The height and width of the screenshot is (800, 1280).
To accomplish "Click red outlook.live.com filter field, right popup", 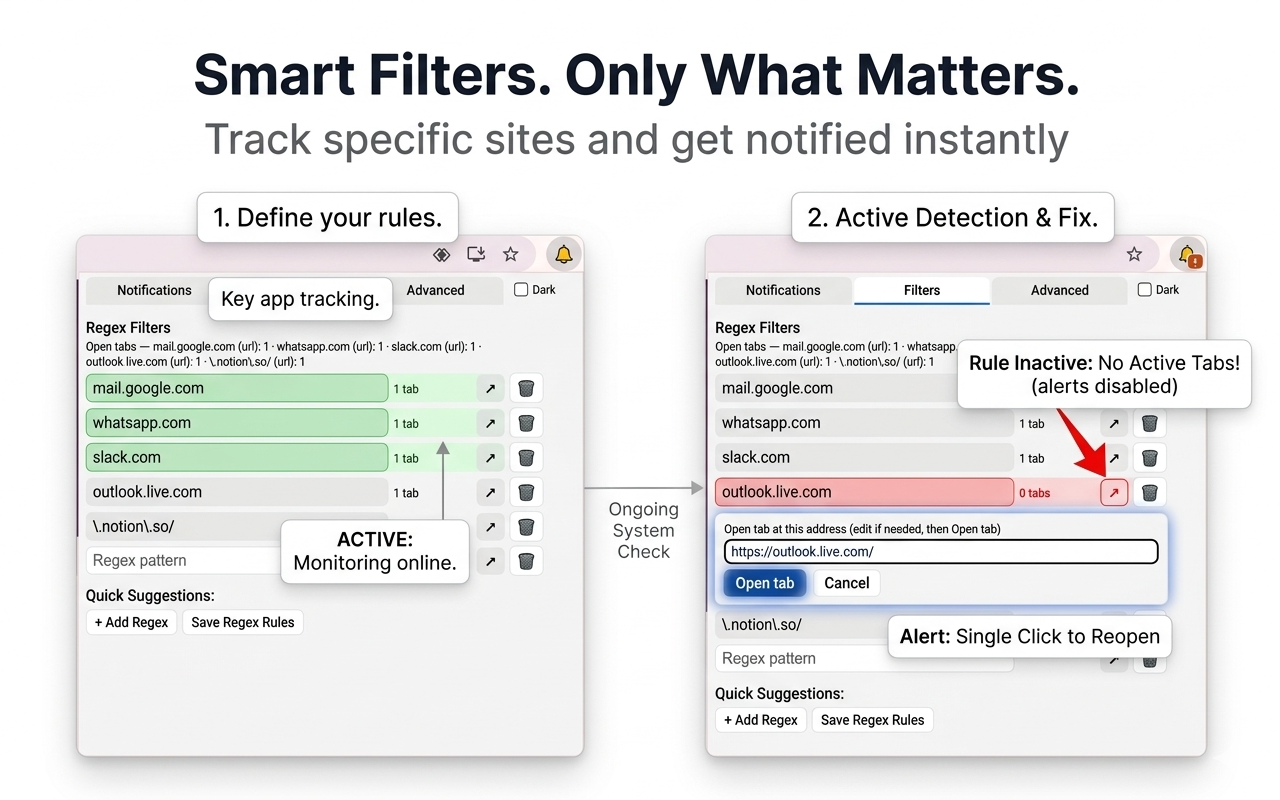I will click(864, 492).
